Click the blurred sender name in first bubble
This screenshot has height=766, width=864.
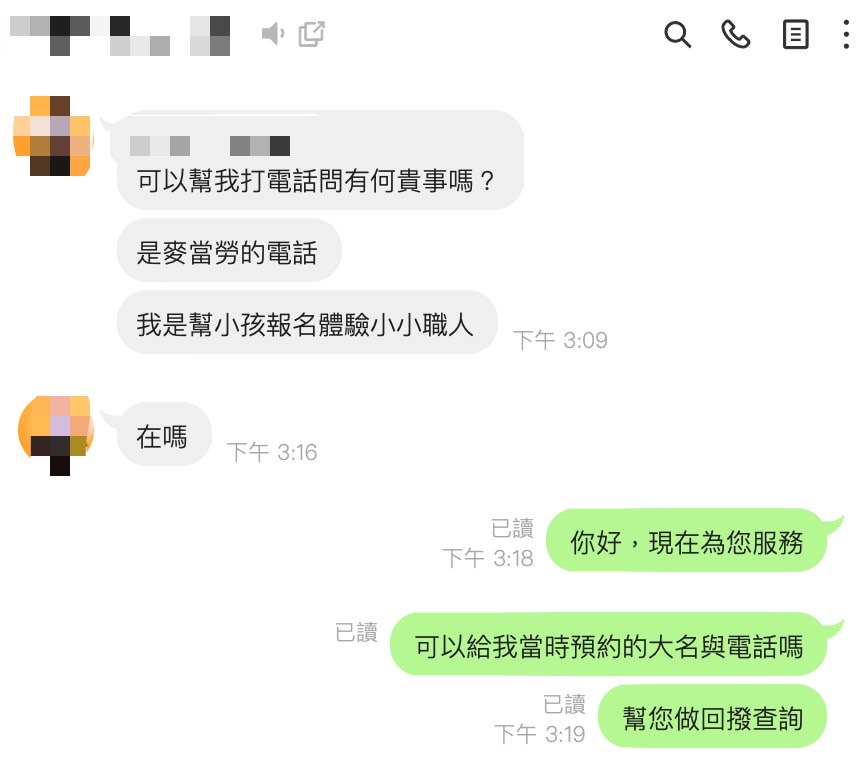pos(210,146)
